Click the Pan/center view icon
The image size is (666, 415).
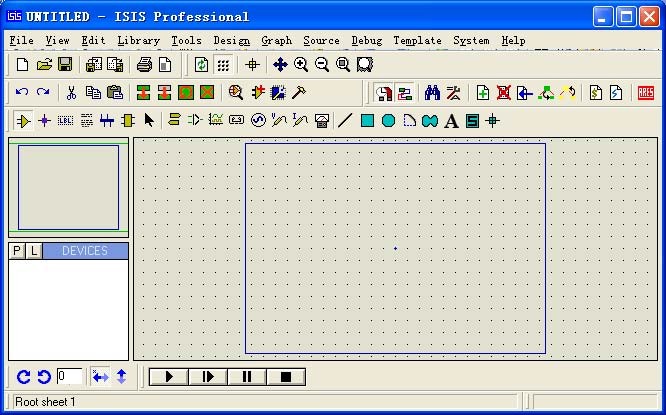point(280,65)
